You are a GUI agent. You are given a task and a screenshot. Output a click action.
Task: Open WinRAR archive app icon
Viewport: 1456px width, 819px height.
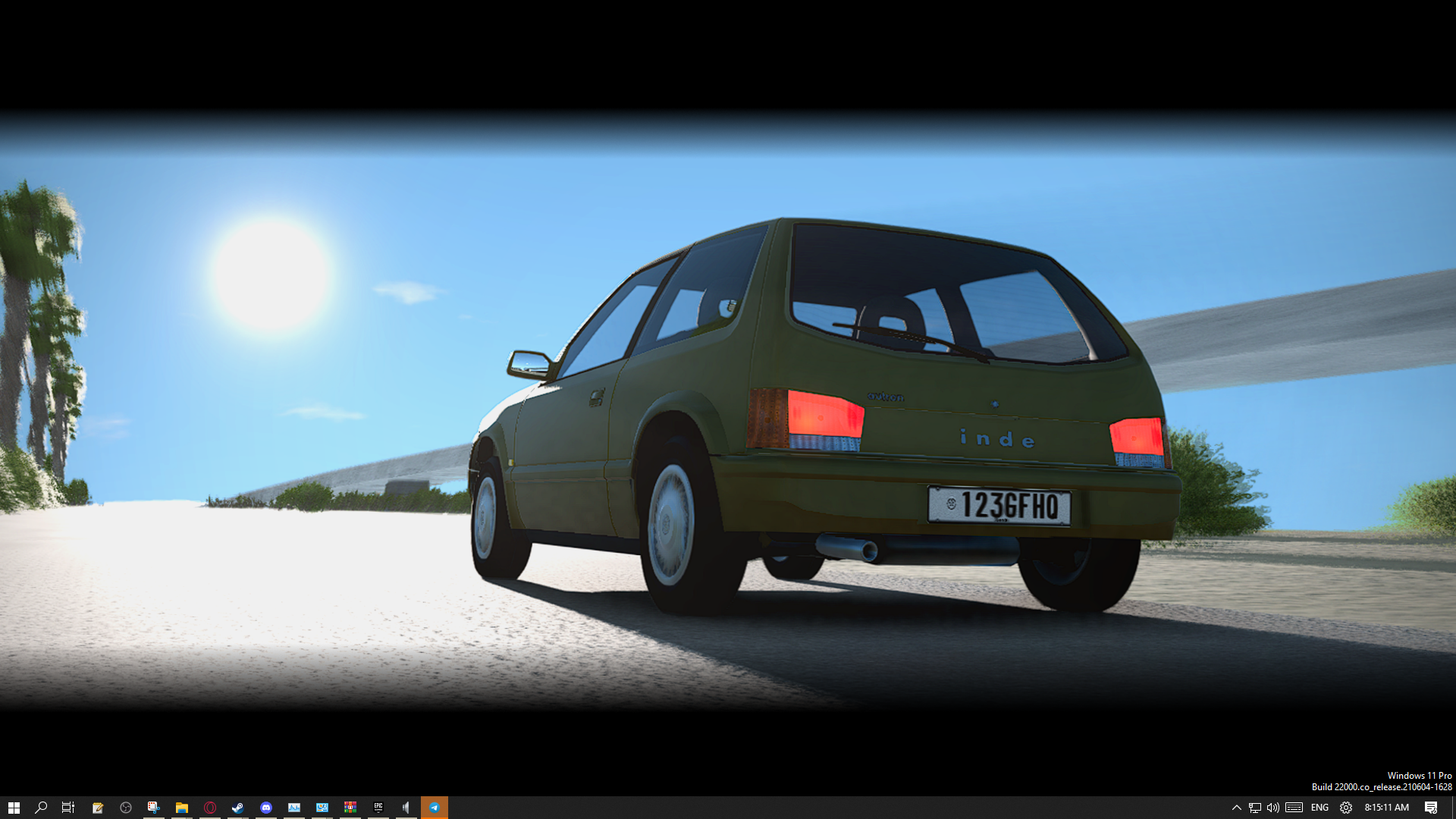coord(350,808)
